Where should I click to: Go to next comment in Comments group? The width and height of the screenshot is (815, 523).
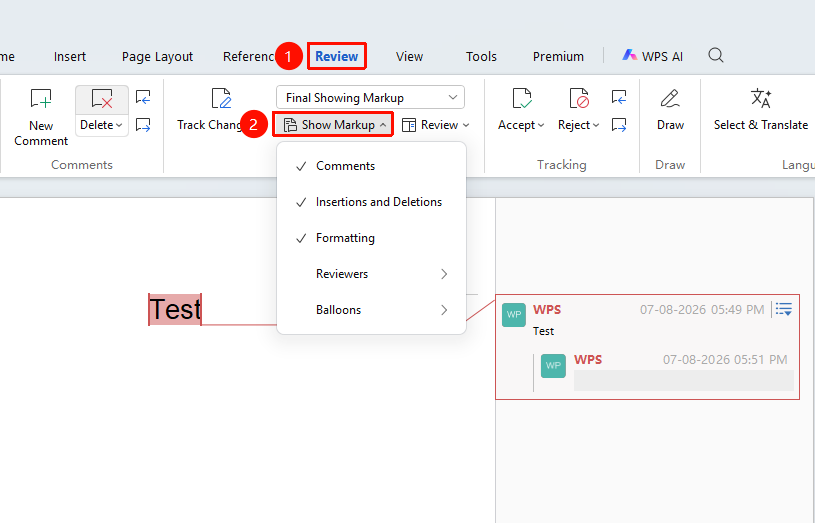point(143,125)
